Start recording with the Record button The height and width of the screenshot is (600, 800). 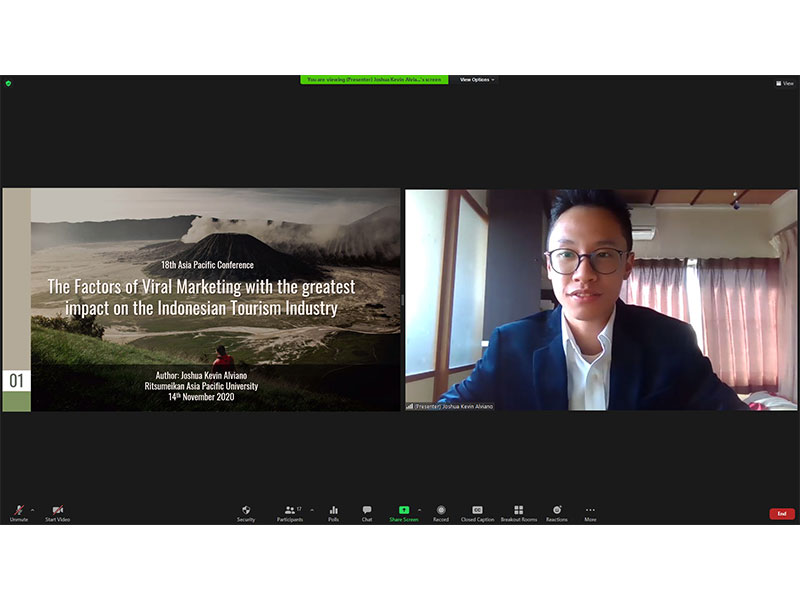(441, 512)
